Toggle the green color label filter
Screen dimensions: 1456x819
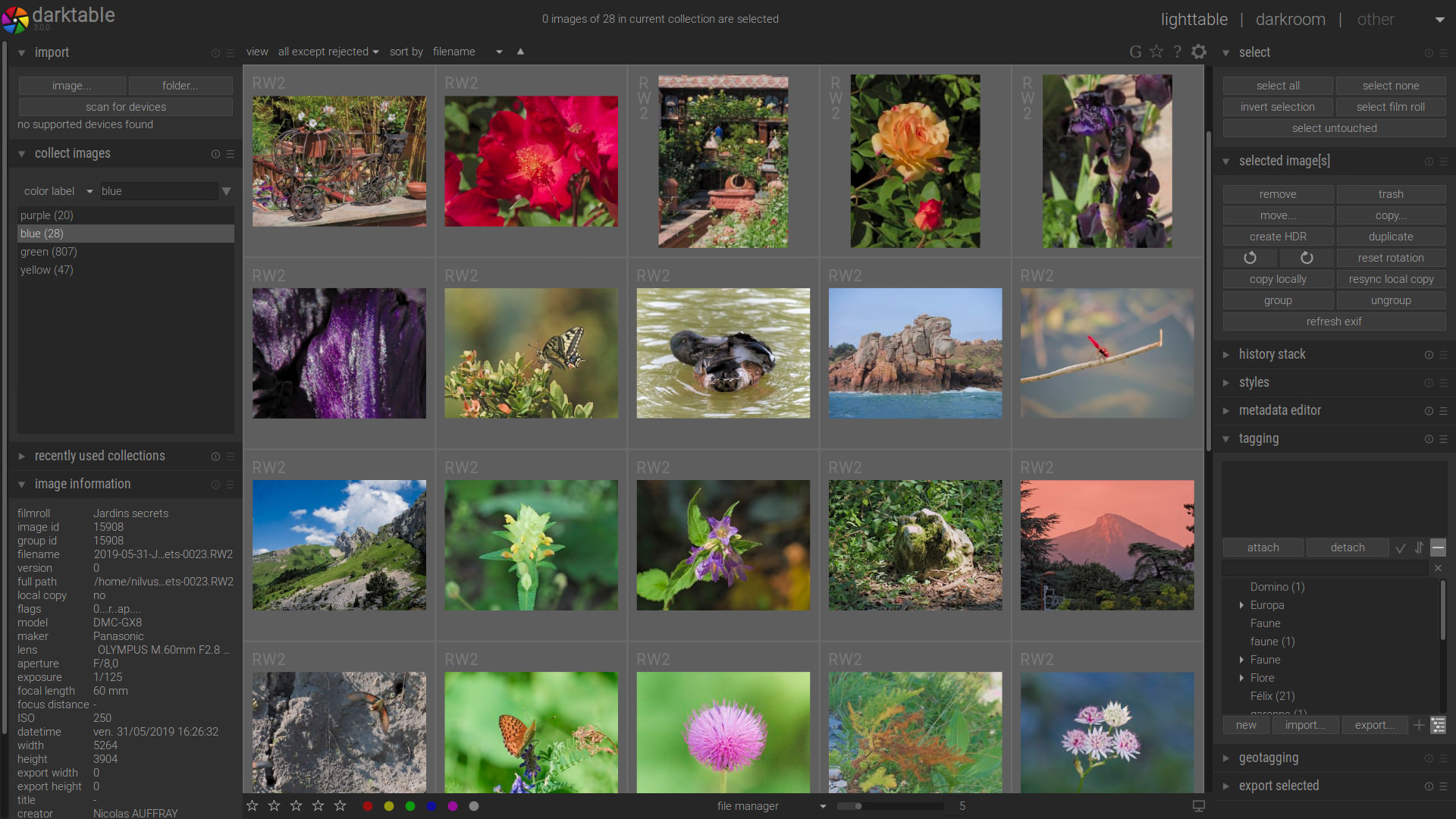click(x=411, y=806)
